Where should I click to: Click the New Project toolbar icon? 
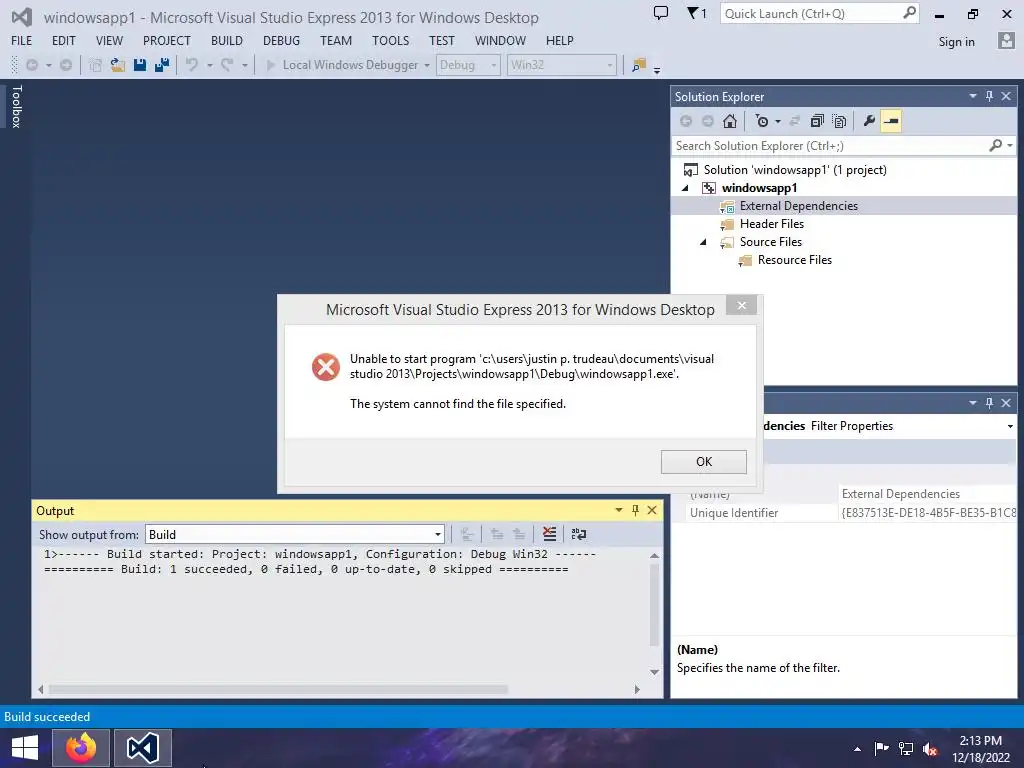click(95, 65)
